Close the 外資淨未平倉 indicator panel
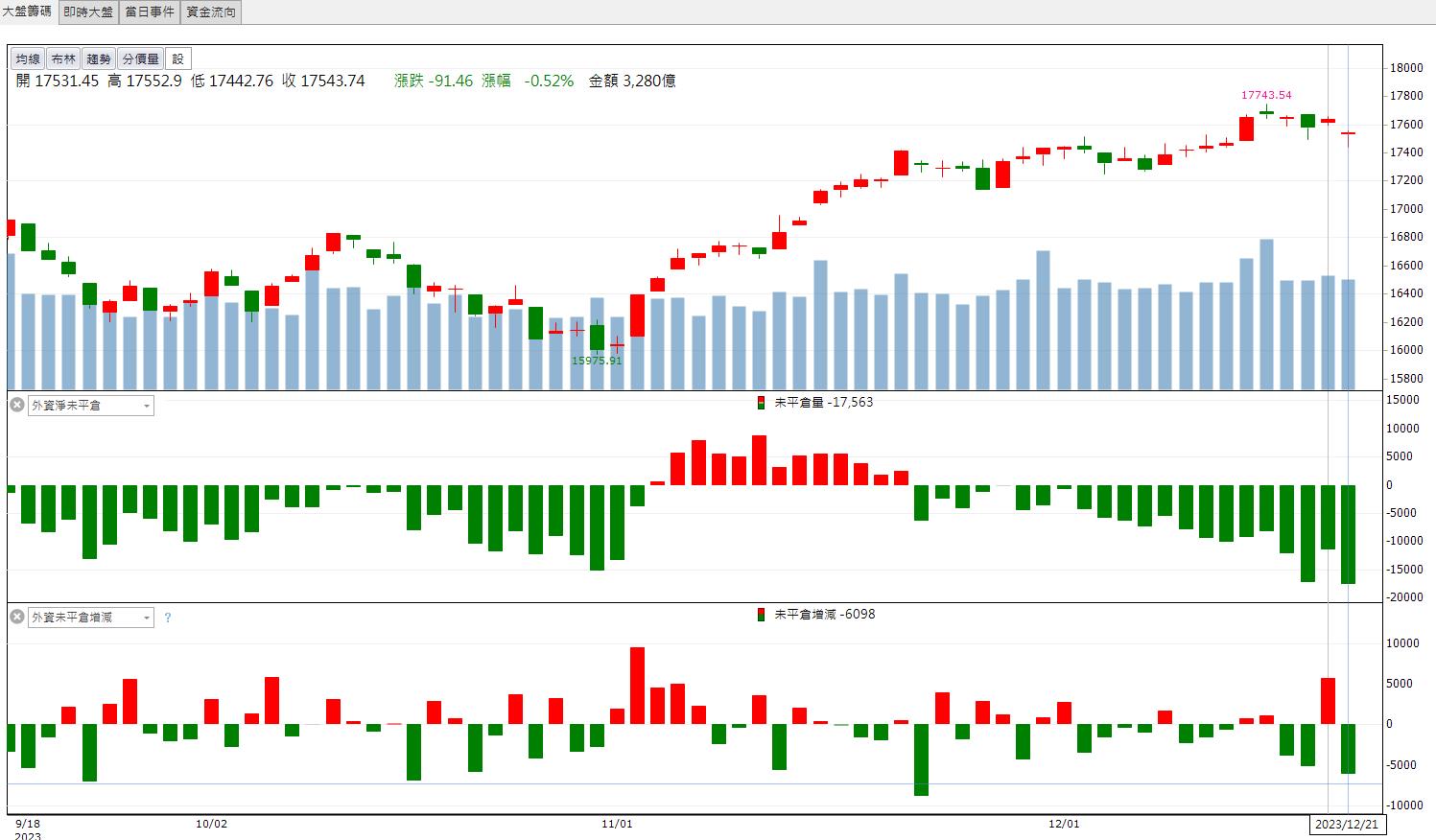This screenshot has width=1436, height=840. click(16, 405)
